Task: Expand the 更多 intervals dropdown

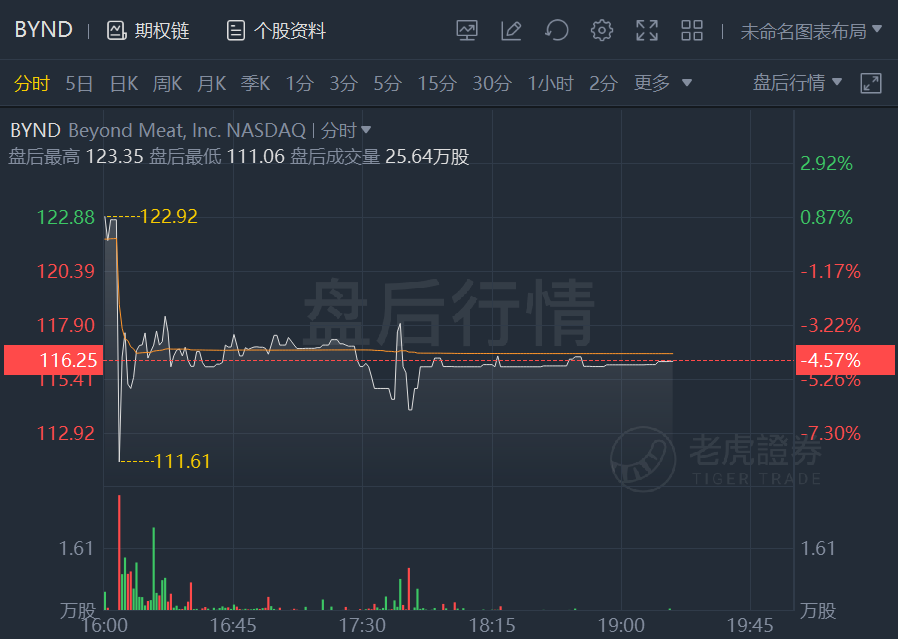Action: [x=663, y=83]
